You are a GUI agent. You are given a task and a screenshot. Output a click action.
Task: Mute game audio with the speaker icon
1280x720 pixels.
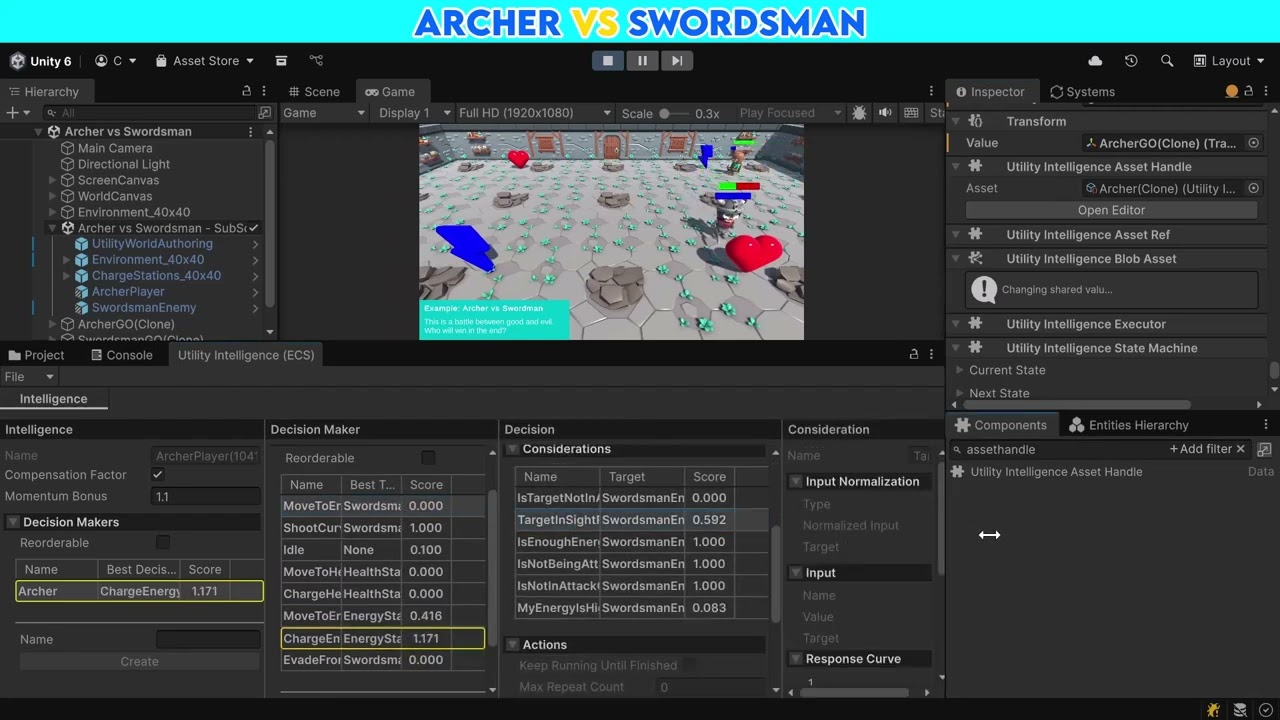[x=885, y=113]
